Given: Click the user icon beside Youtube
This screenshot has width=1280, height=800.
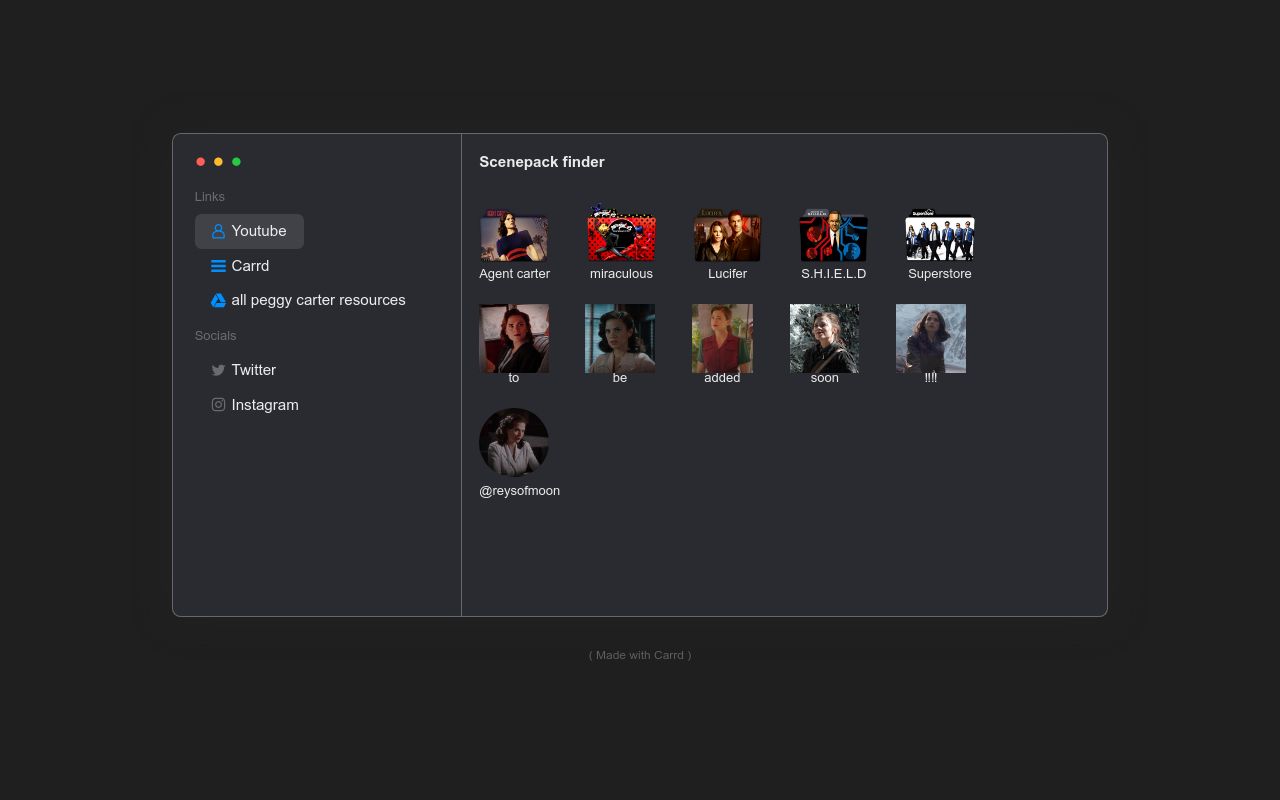Looking at the screenshot, I should click(218, 231).
